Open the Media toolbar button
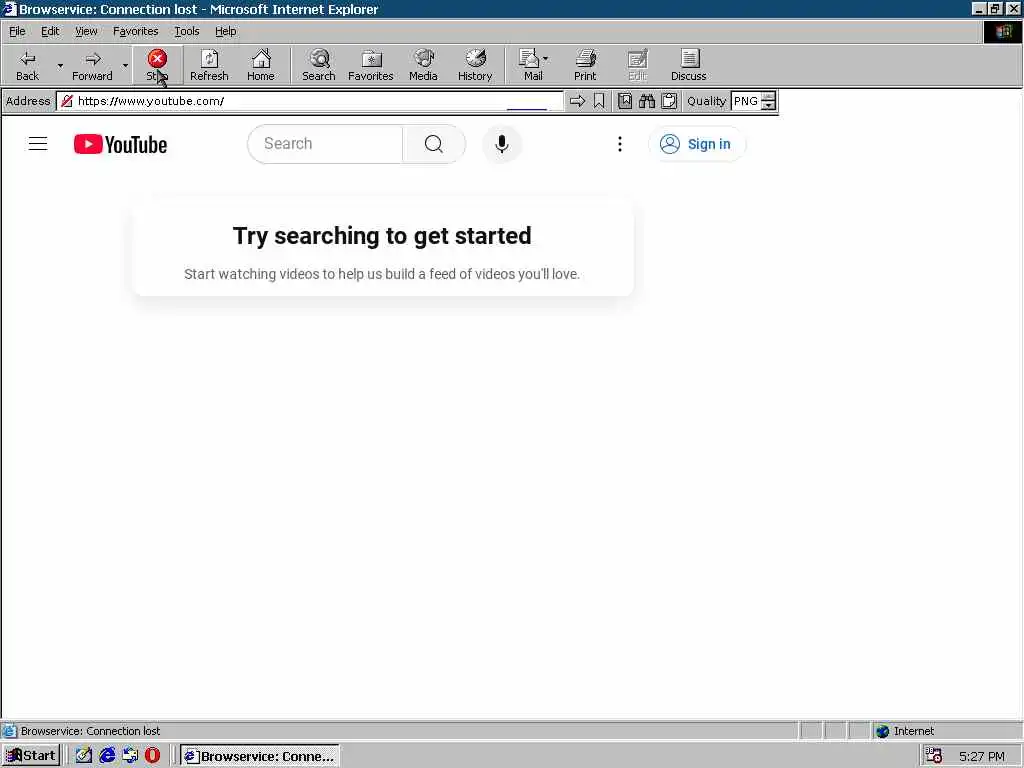The height and width of the screenshot is (768, 1024). (423, 65)
